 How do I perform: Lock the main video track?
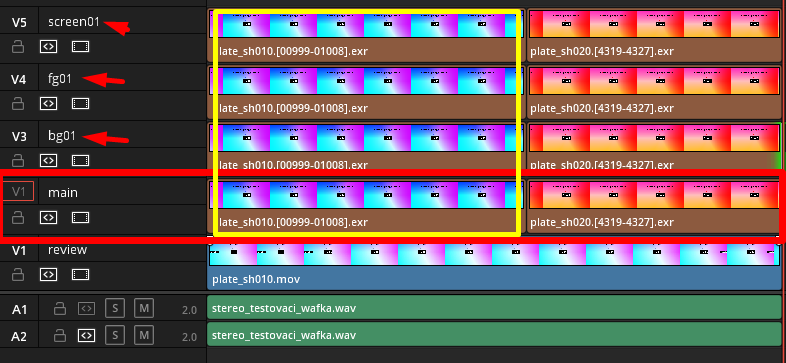point(18,218)
